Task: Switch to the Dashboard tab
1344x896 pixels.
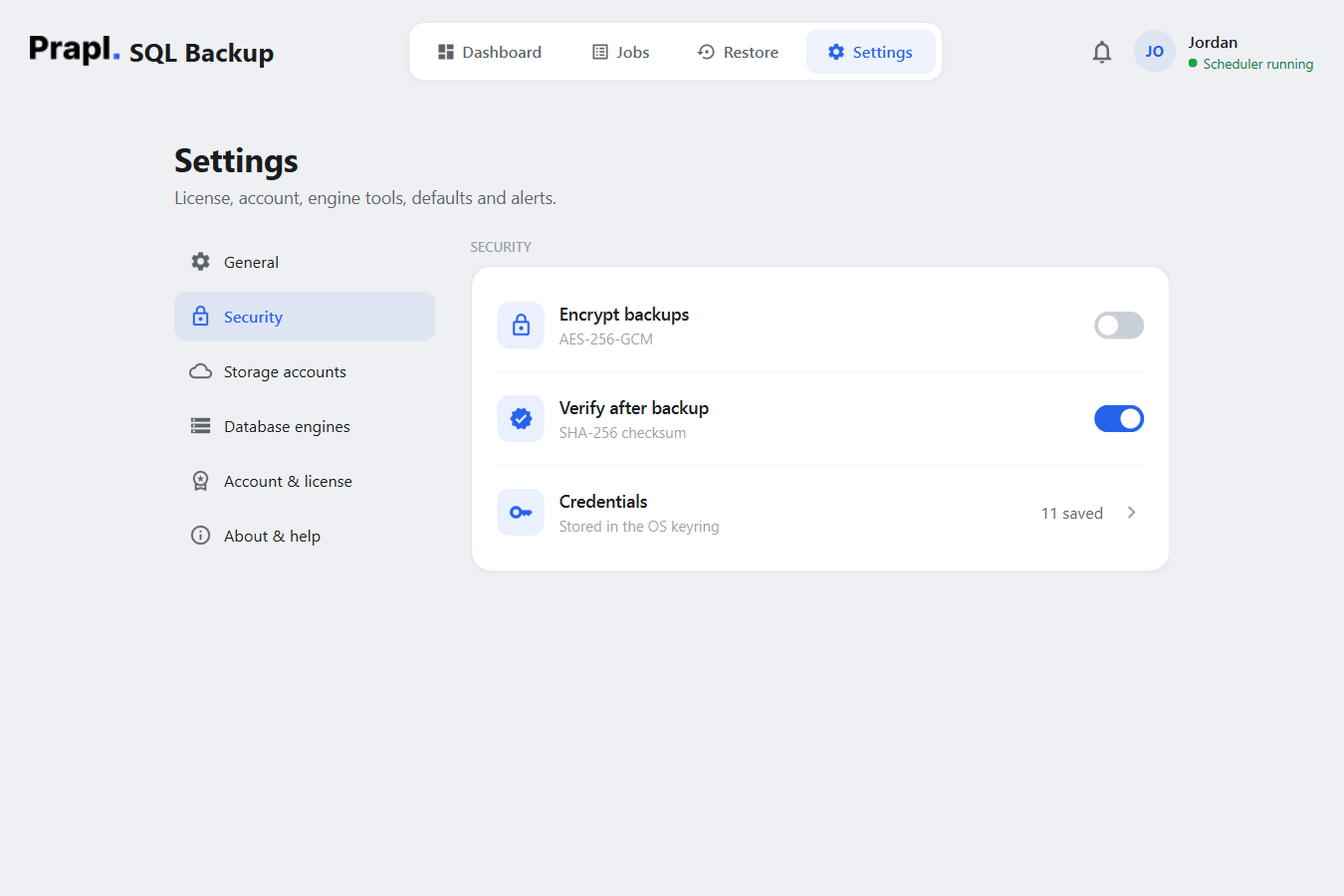Action: [x=489, y=52]
